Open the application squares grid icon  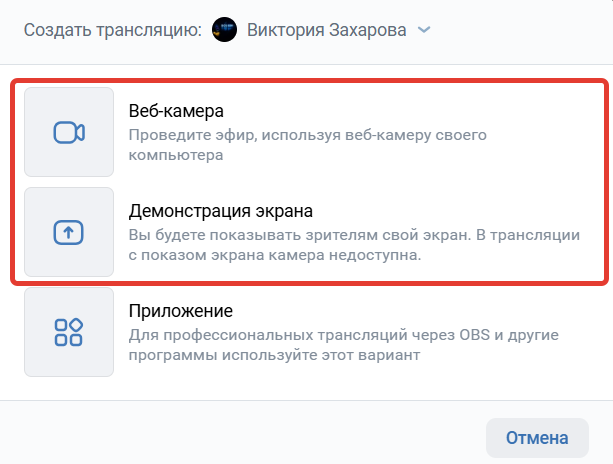click(x=68, y=332)
